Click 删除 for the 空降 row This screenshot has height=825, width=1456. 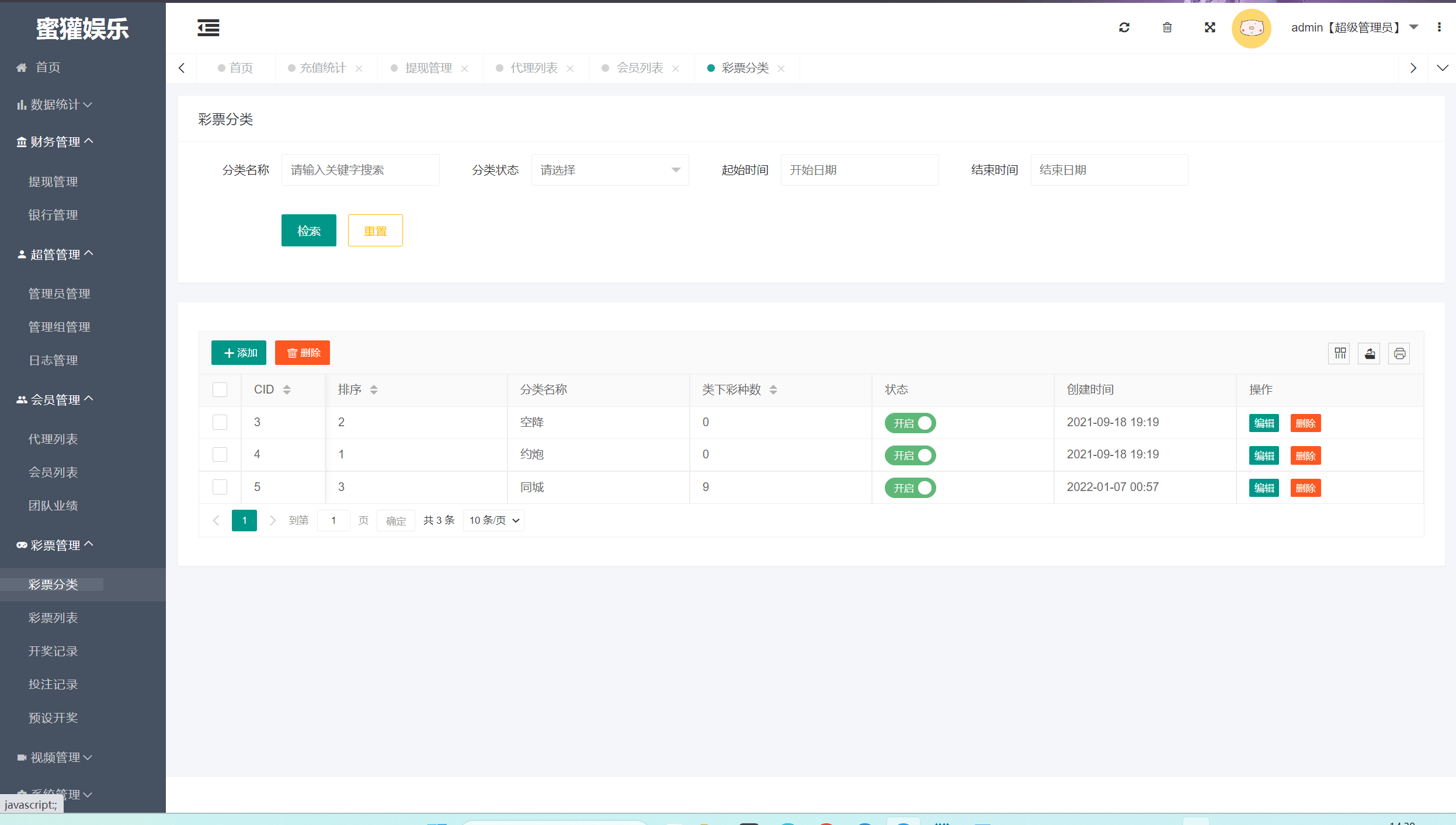(x=1305, y=423)
